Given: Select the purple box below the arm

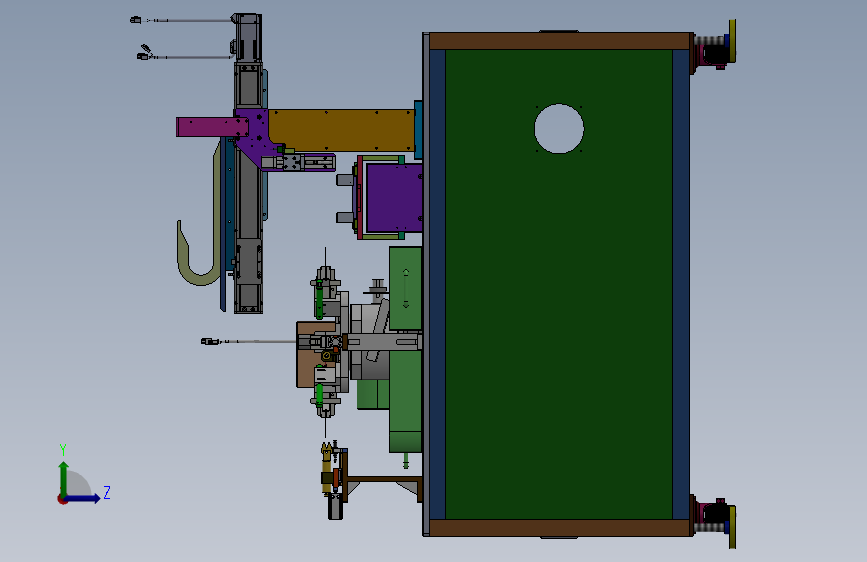Looking at the screenshot, I should tap(394, 197).
